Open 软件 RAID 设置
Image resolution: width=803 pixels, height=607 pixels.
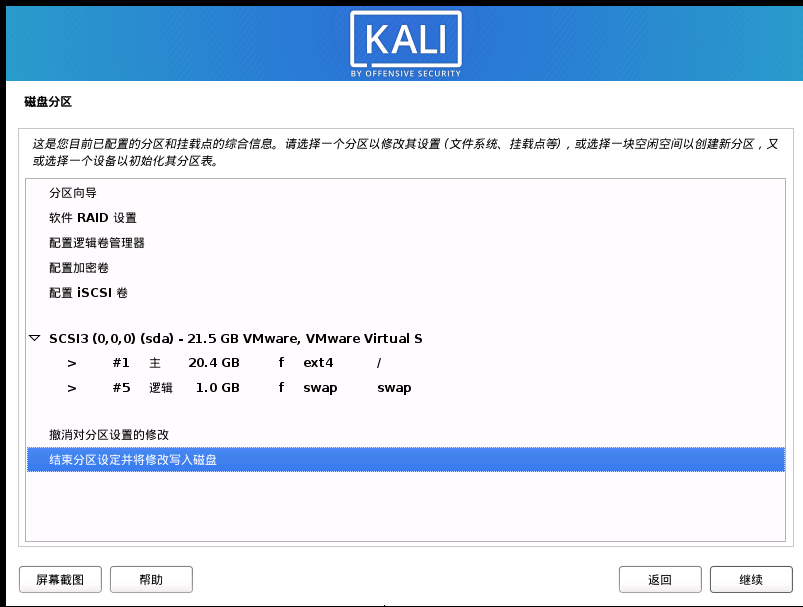pyautogui.click(x=93, y=218)
